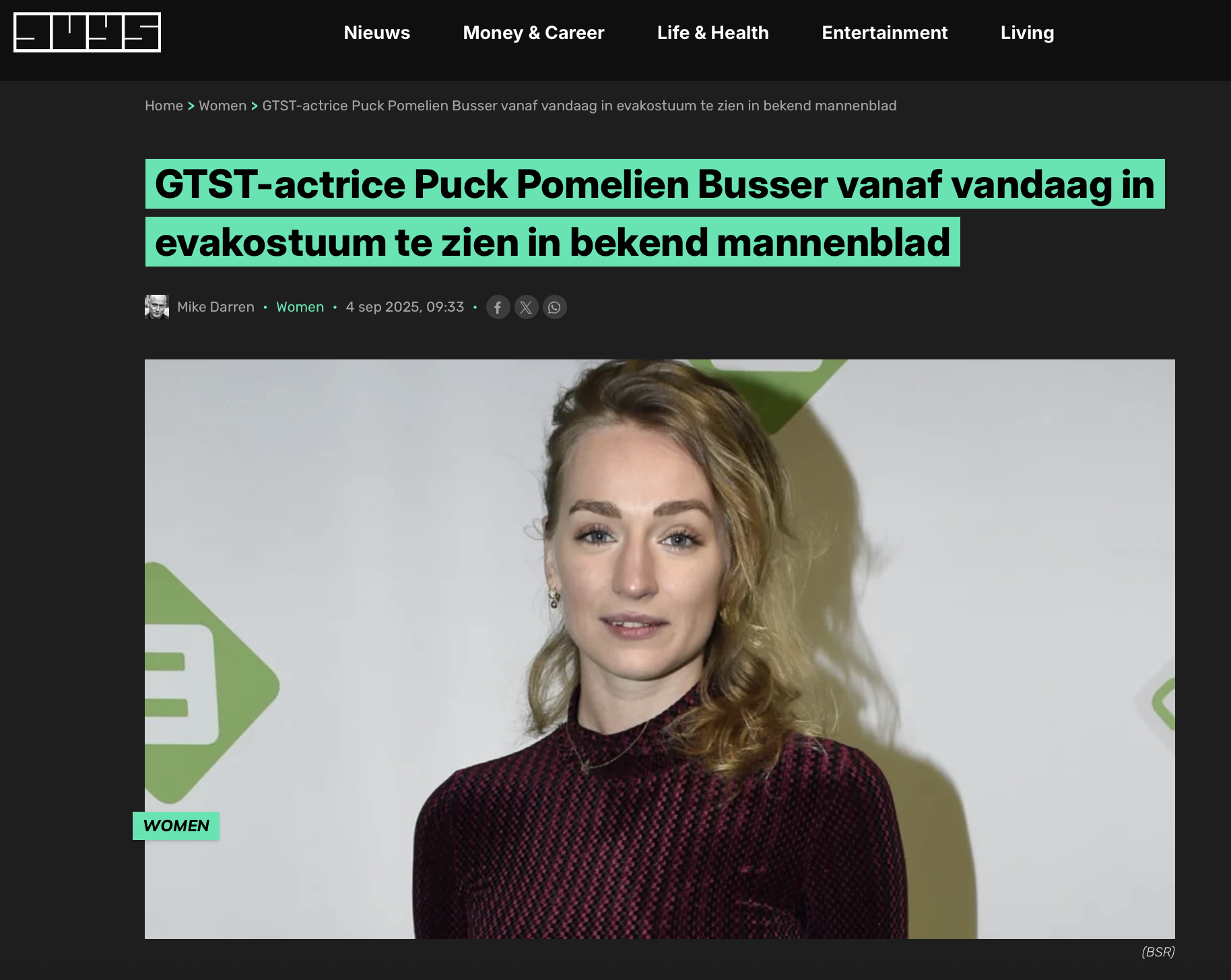
Task: Click Women in the breadcrumb trail
Action: (x=222, y=106)
